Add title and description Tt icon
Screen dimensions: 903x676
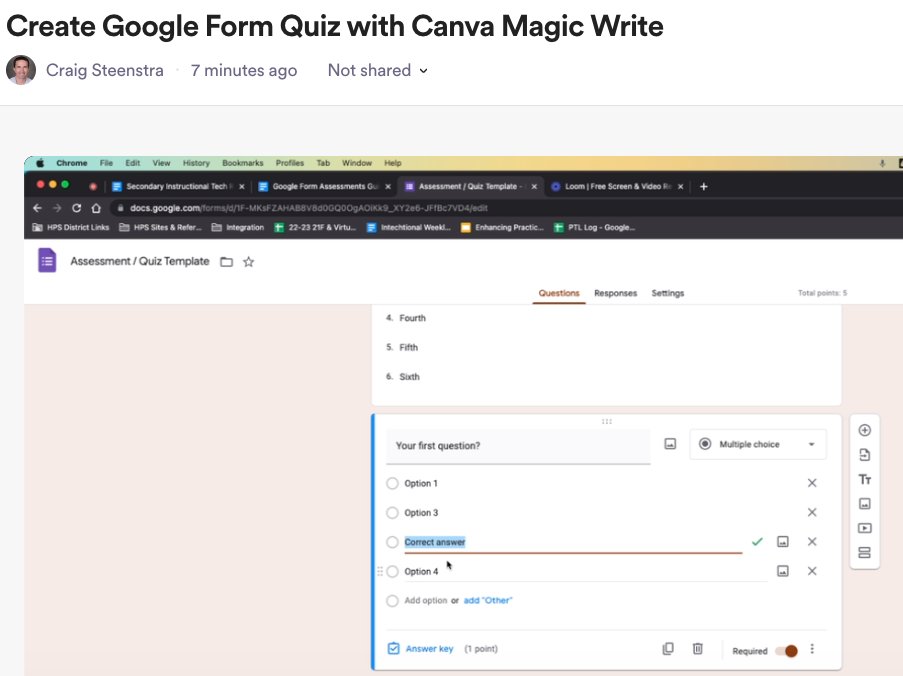point(864,479)
